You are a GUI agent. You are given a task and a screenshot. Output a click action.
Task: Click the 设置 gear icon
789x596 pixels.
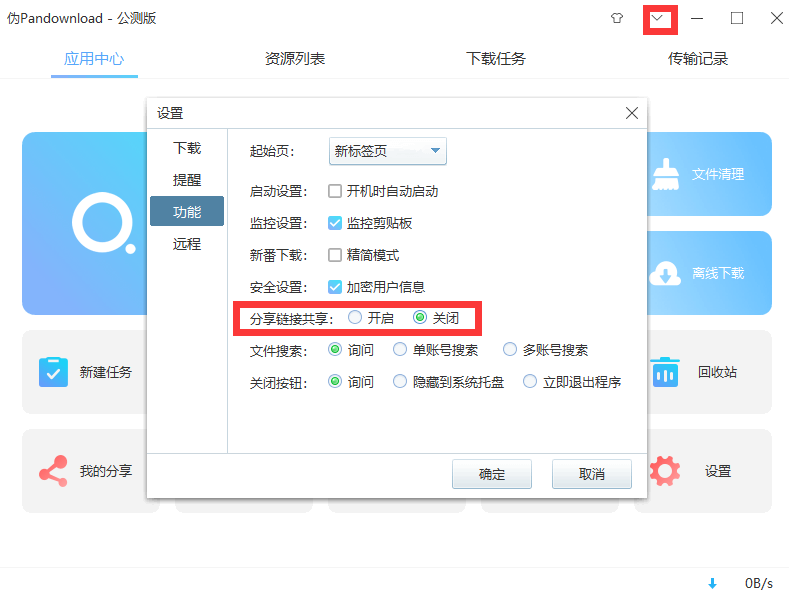click(665, 471)
